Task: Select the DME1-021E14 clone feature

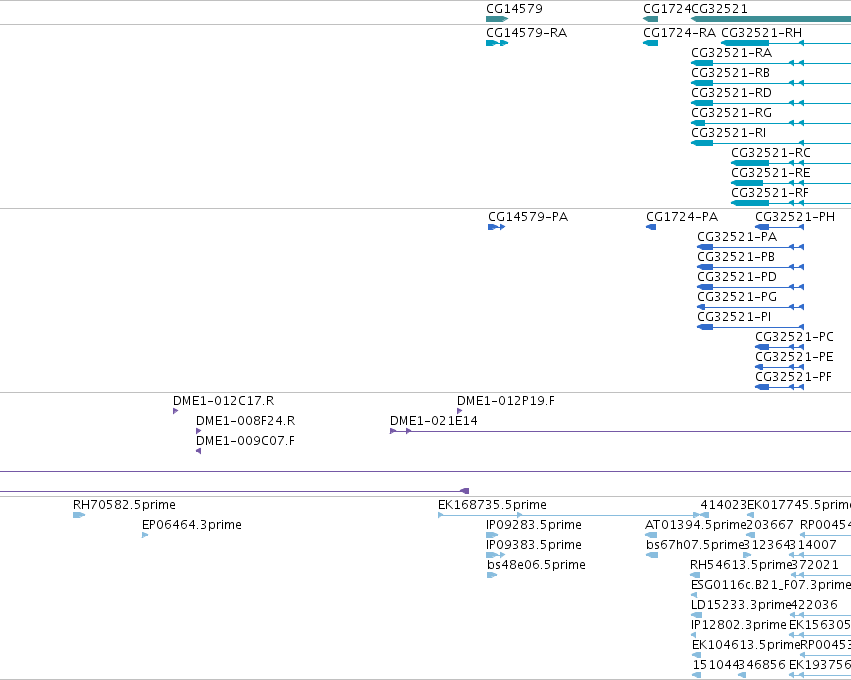Action: point(620,431)
